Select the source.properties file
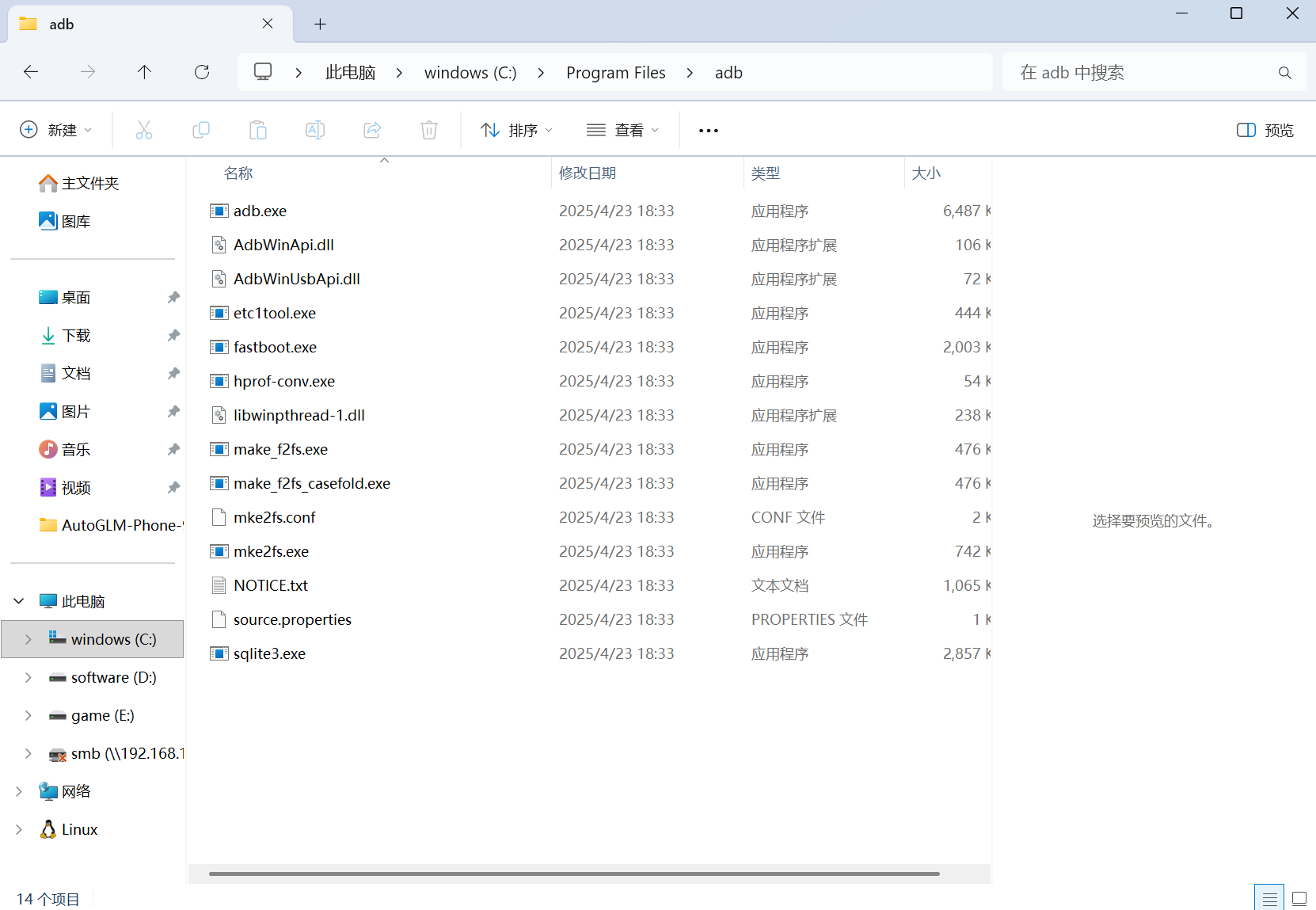This screenshot has height=910, width=1316. coord(292,619)
